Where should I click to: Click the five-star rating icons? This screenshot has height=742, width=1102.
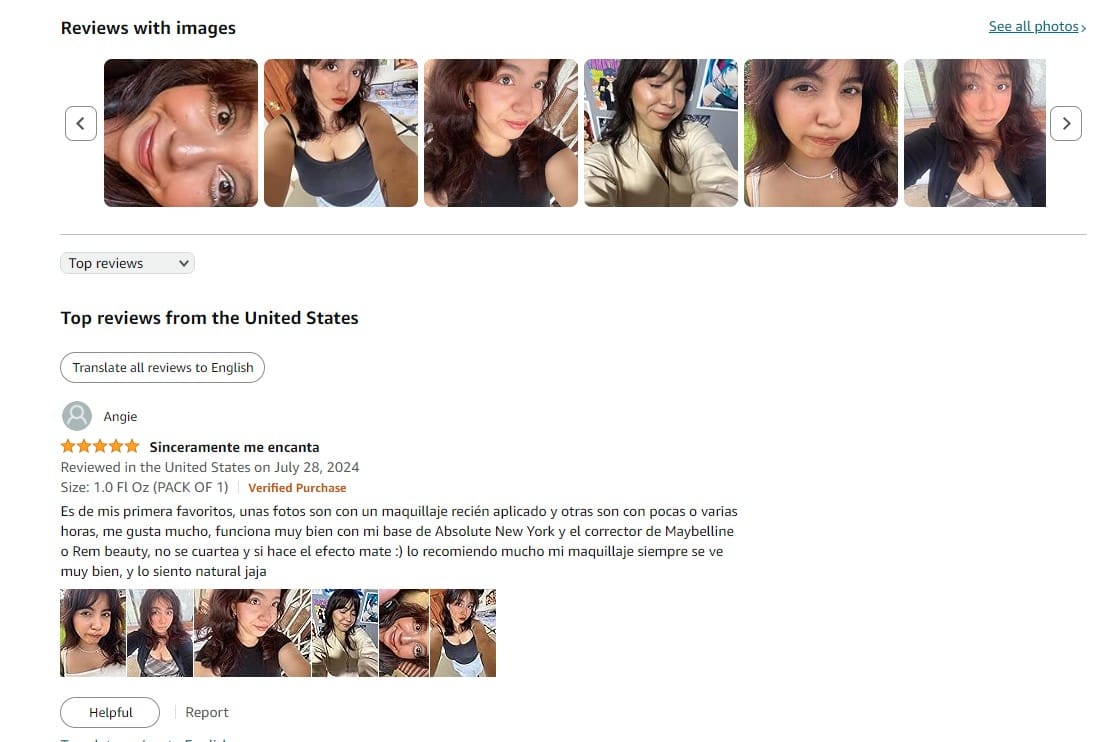(100, 446)
